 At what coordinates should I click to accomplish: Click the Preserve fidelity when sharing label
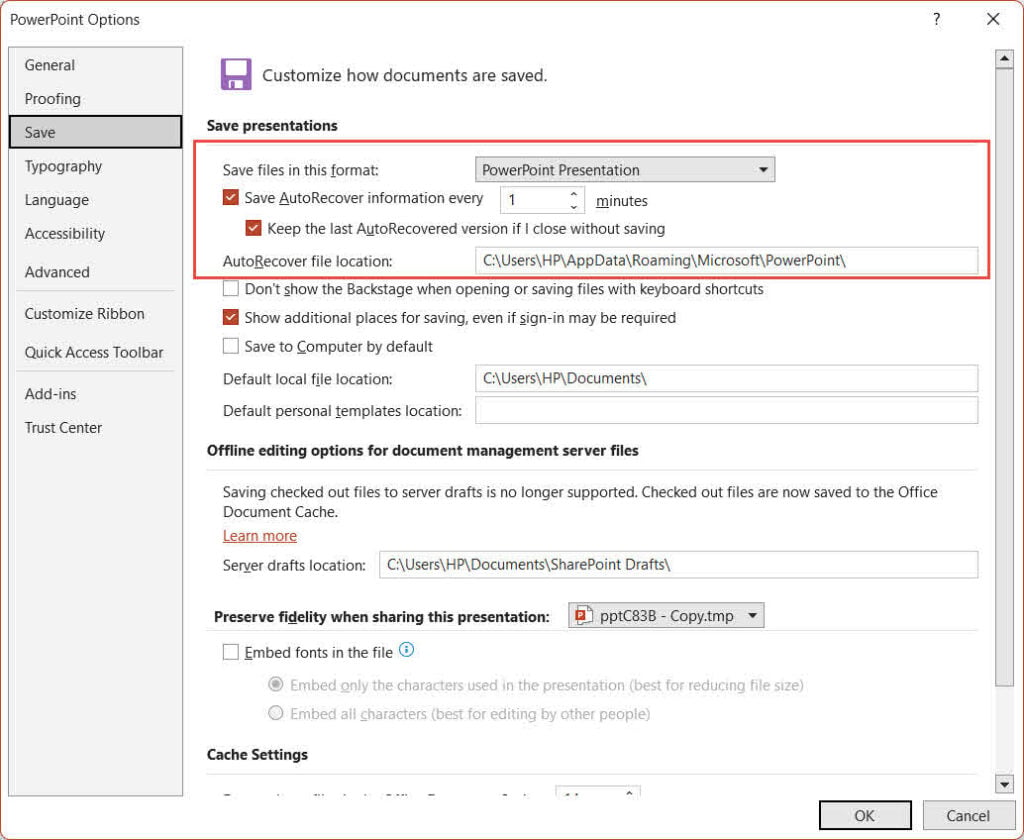coord(382,617)
